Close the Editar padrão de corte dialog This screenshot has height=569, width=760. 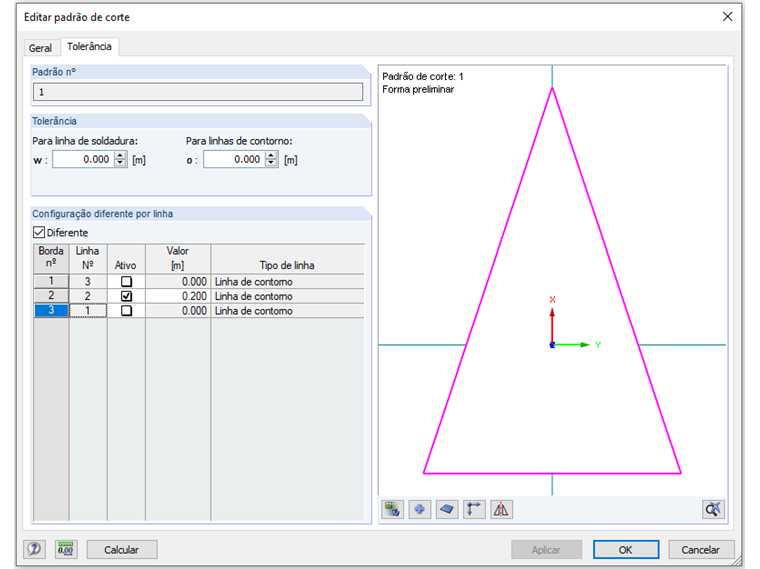(x=727, y=17)
